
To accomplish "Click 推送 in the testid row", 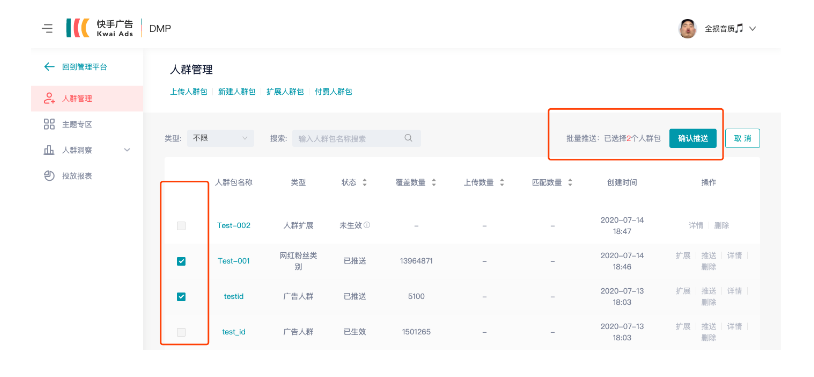I will pos(709,291).
